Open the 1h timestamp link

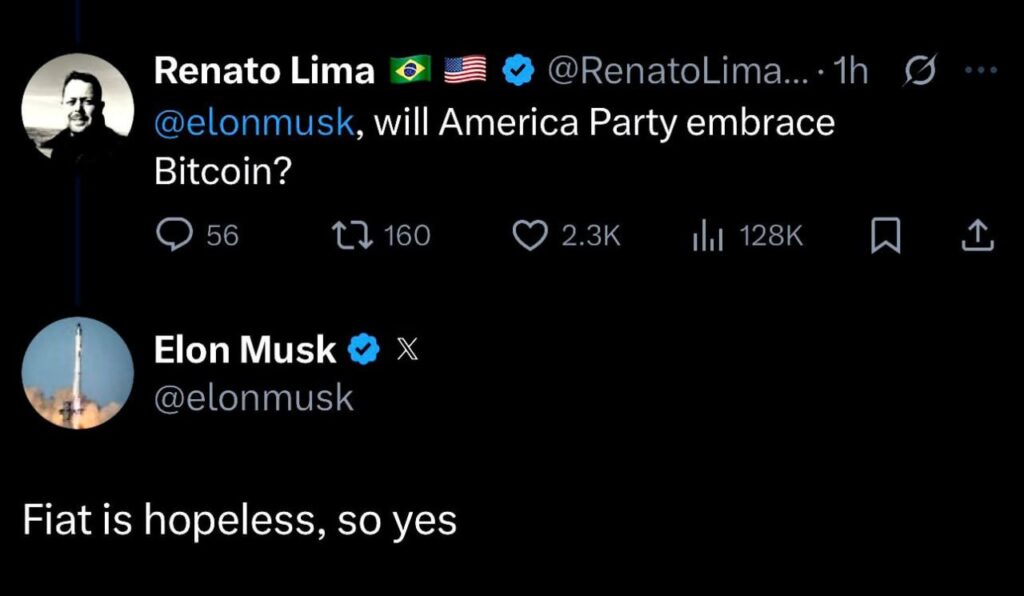point(850,70)
